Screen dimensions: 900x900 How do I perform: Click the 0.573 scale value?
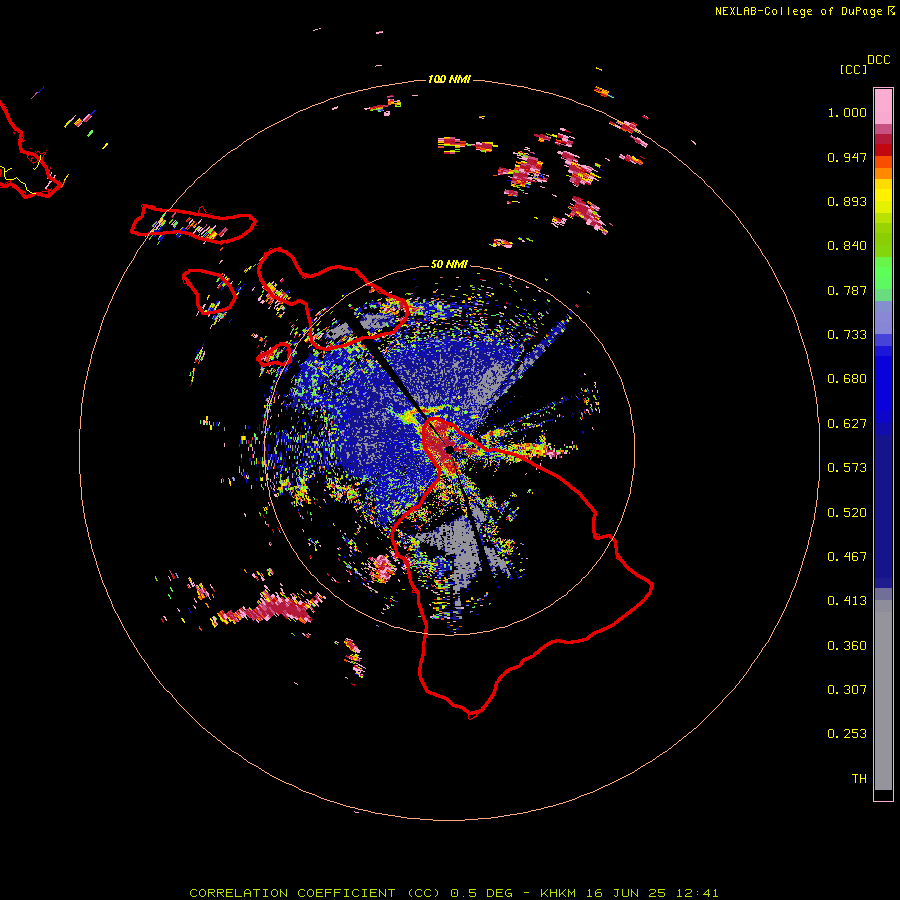click(847, 468)
